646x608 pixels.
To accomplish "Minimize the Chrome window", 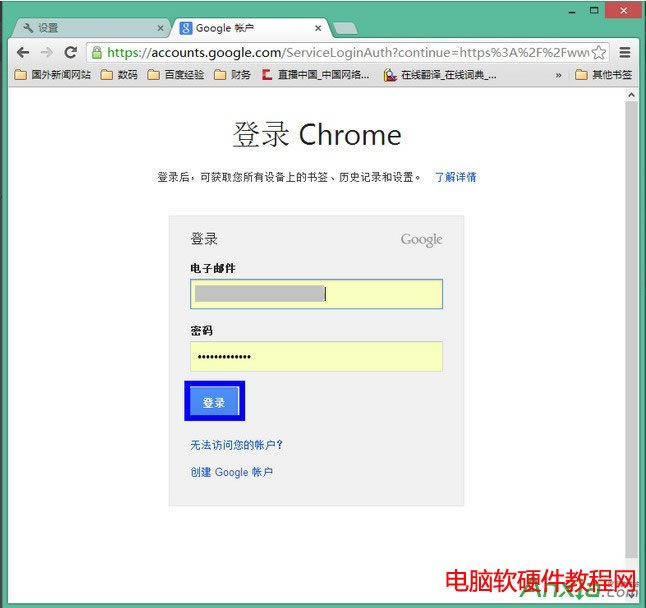I will 571,11.
